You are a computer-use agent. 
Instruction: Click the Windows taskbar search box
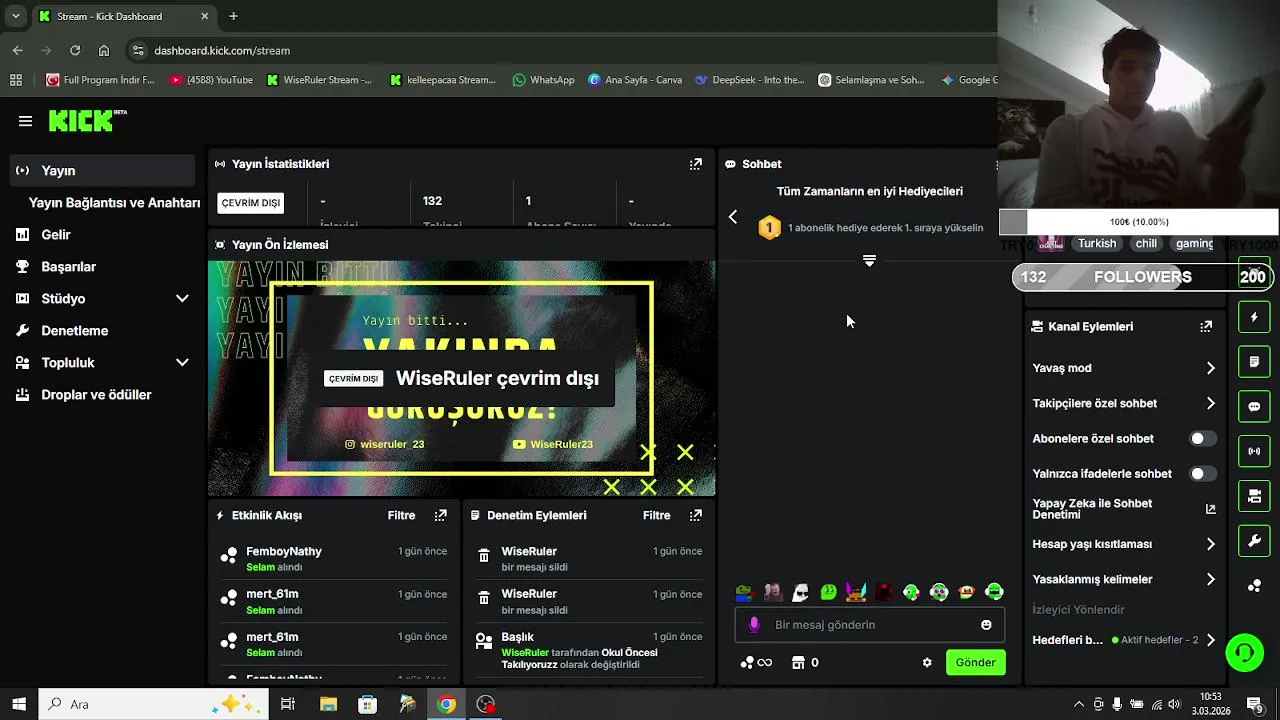pos(153,704)
